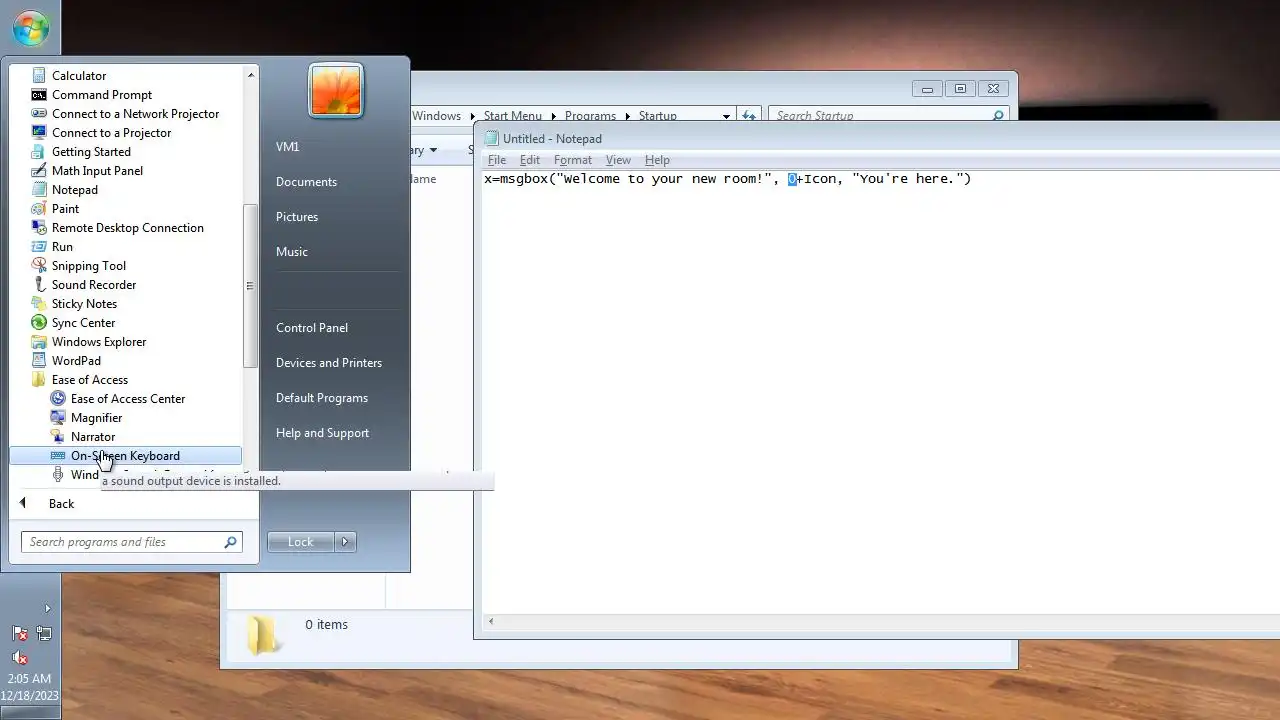Open Remote Desktop Connection
Screen dimensions: 1280x720
(x=127, y=228)
